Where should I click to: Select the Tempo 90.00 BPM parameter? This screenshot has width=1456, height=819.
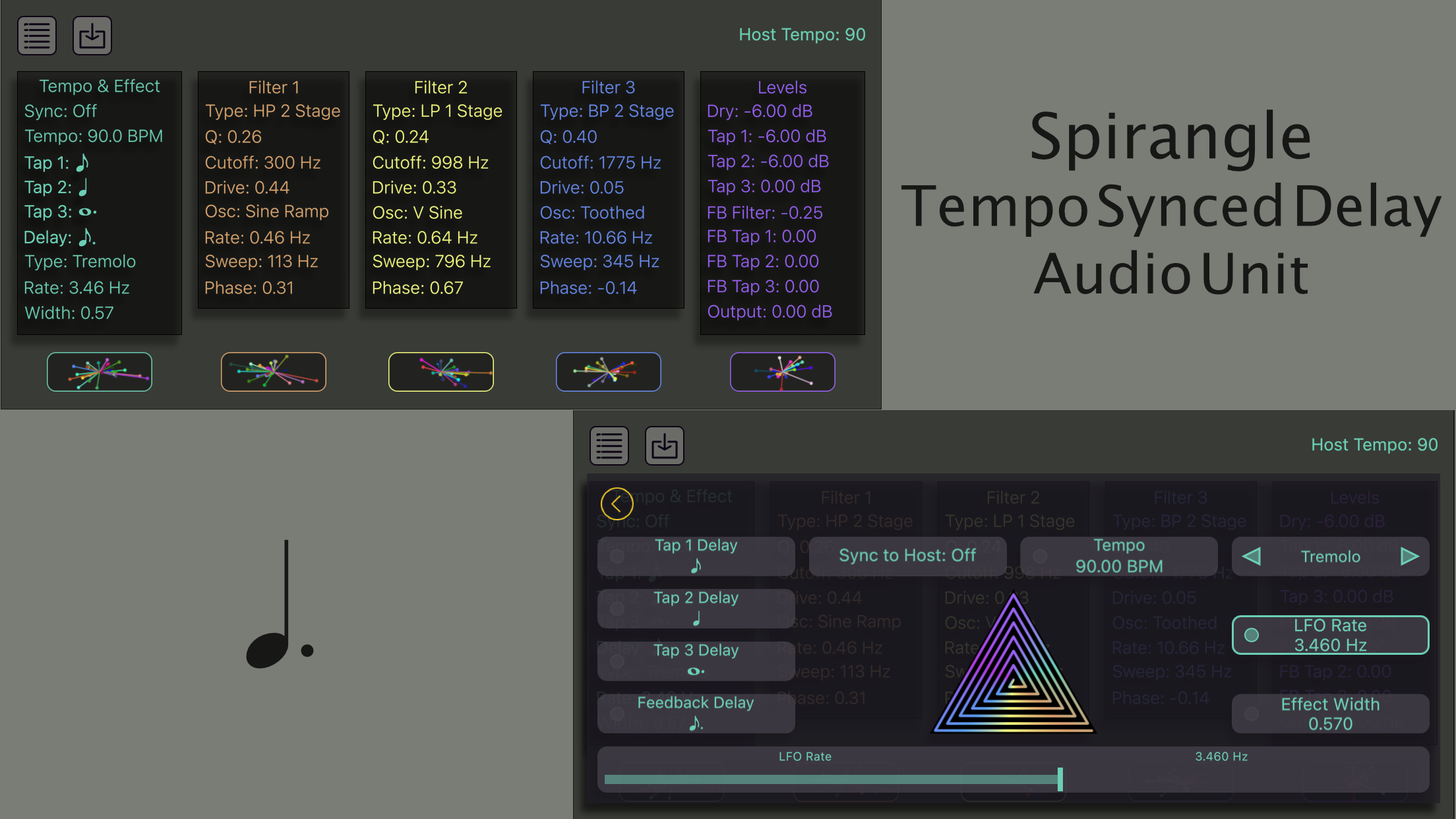coord(1118,556)
